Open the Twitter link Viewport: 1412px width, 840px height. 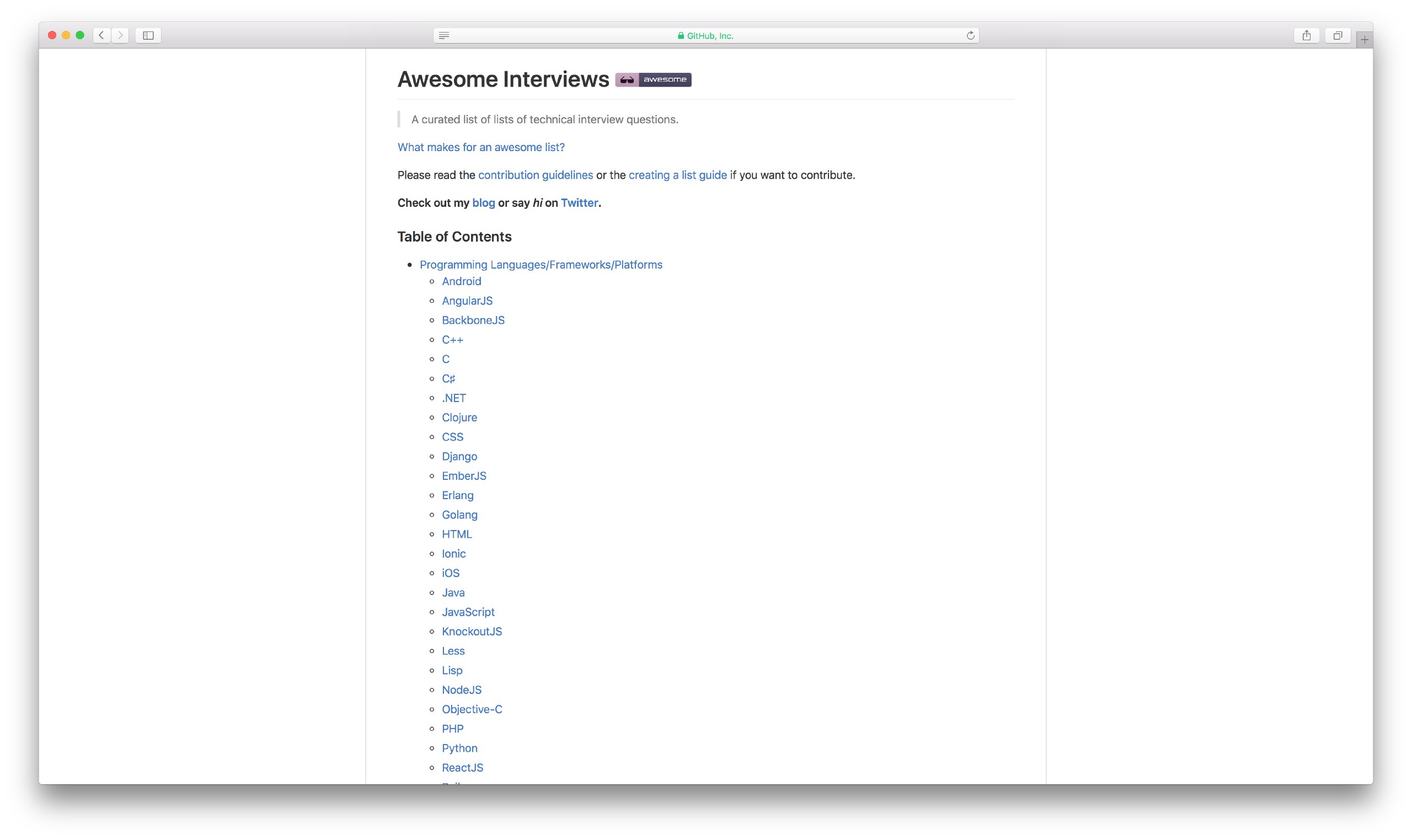click(x=579, y=202)
